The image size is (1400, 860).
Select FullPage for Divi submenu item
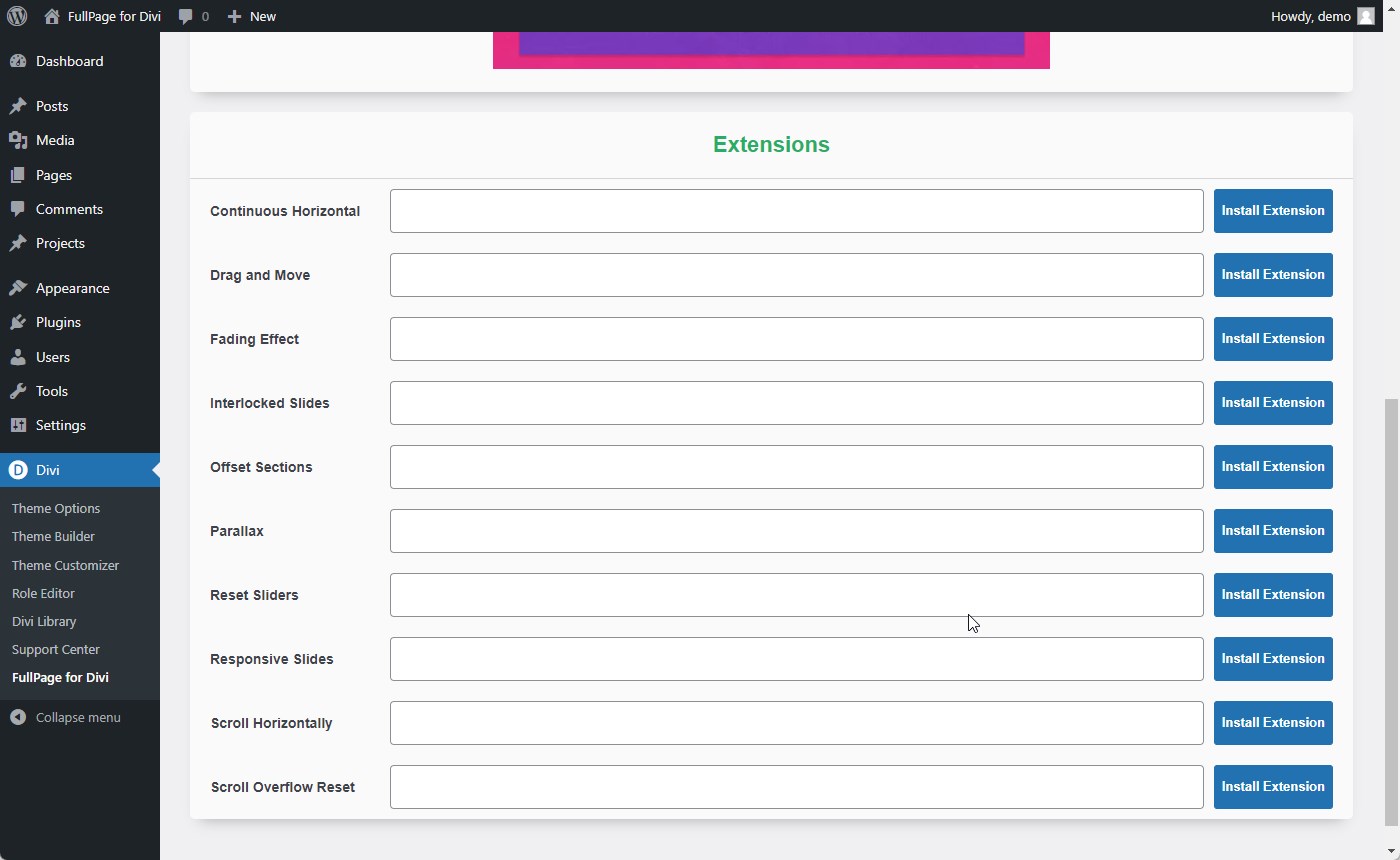coord(60,677)
